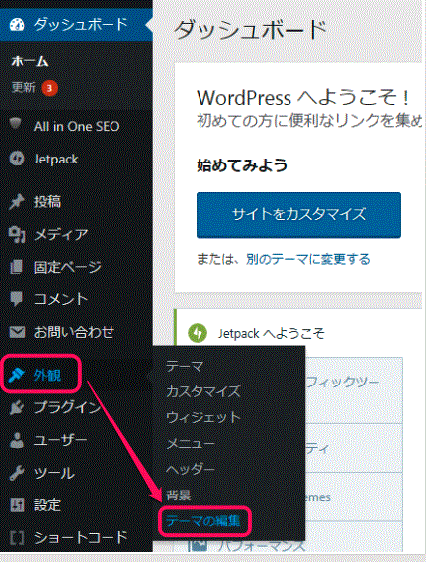The width and height of the screenshot is (426, 562).
Task: Select カスタマイズ in appearance flyout
Action: click(203, 391)
